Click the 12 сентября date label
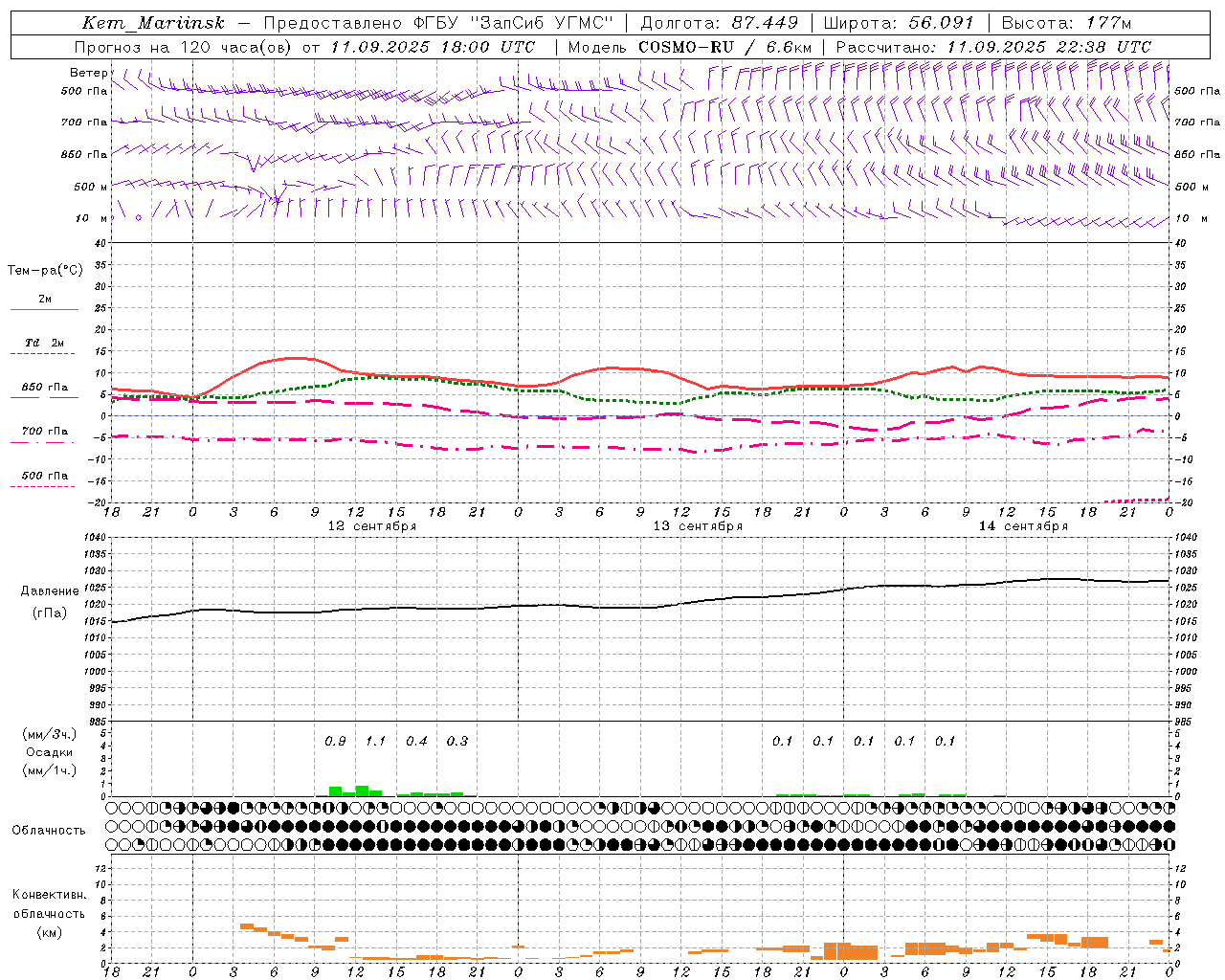1225x980 pixels. point(372,526)
